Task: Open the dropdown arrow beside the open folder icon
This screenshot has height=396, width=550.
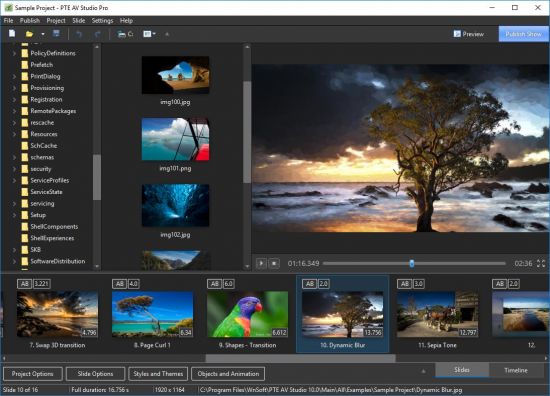Action: tap(43, 34)
